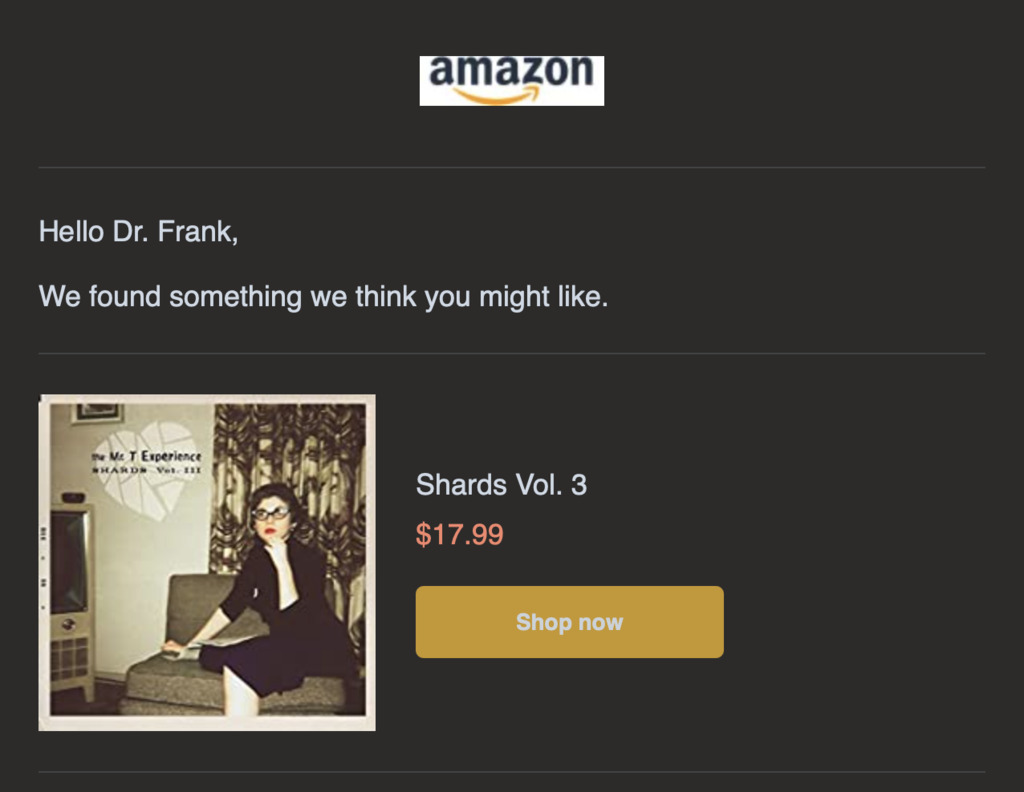Click the woman's glasses on the cover
Screen dimensions: 1024x792
(x=269, y=513)
